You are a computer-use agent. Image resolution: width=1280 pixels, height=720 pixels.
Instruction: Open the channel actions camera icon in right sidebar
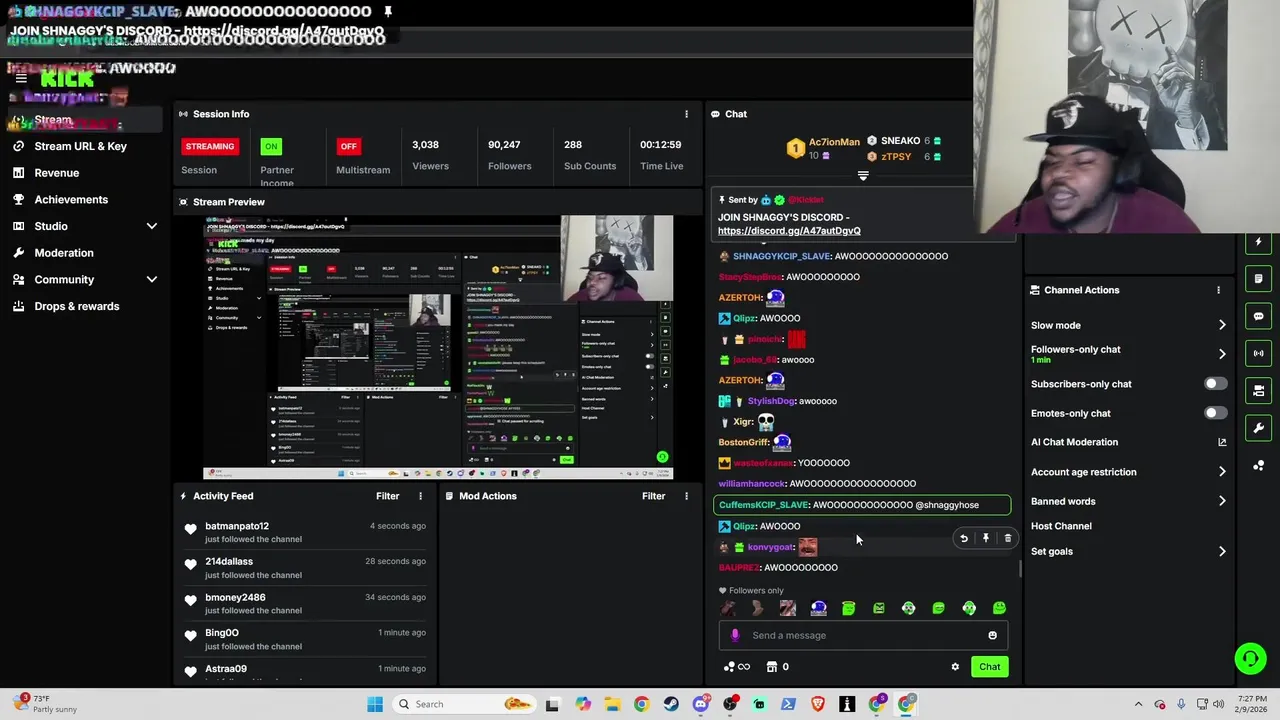pos(1259,390)
